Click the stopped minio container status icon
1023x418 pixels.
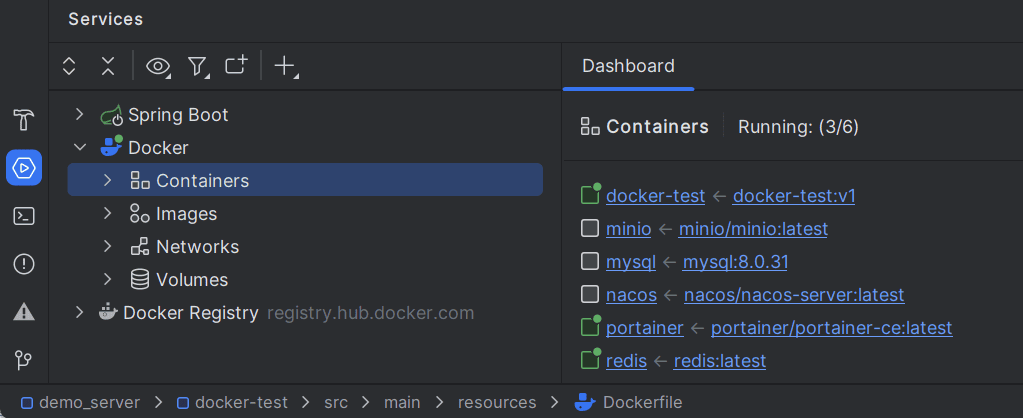tap(590, 228)
